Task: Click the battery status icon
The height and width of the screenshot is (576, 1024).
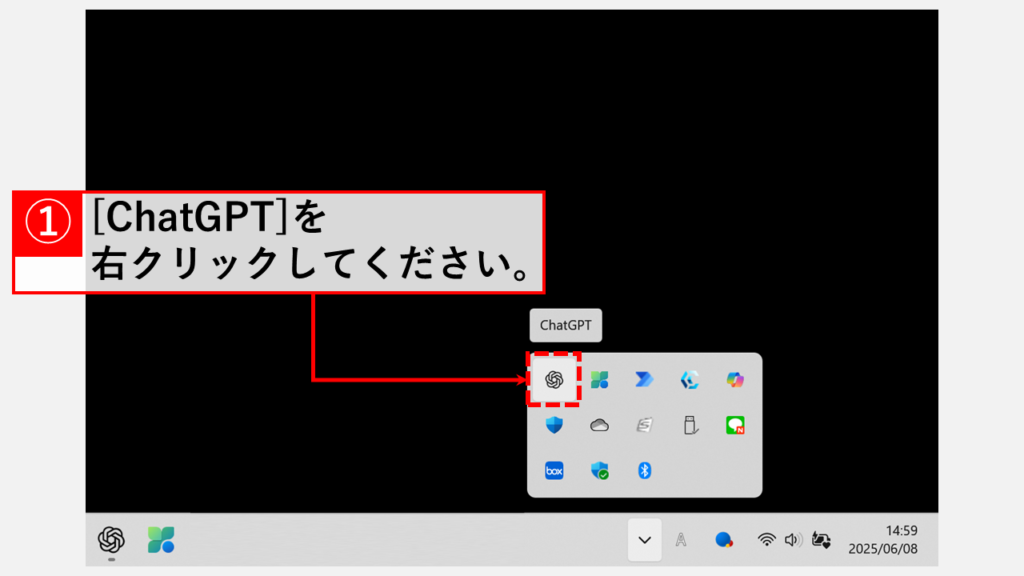Action: tap(821, 540)
